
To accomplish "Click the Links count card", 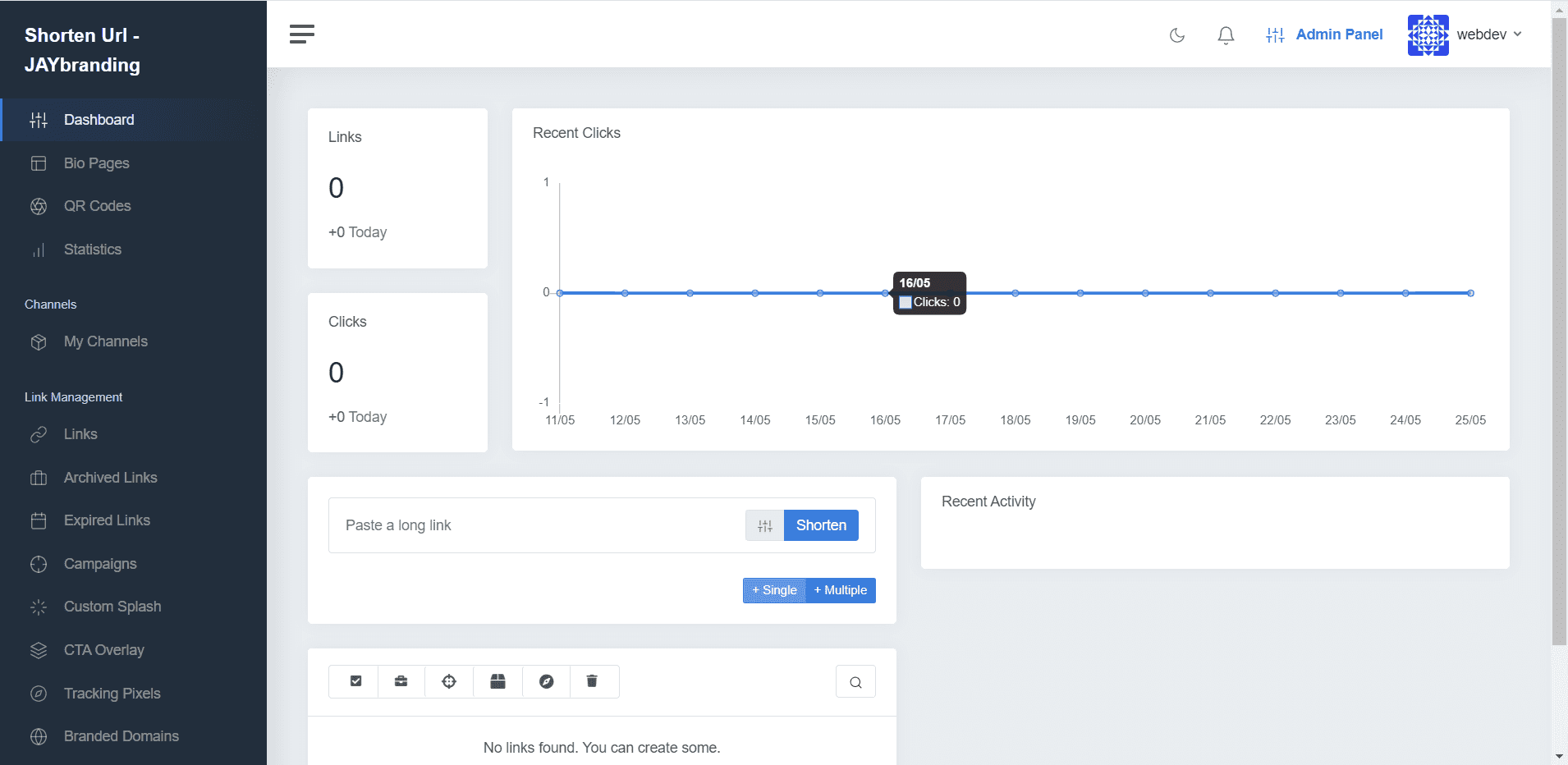I will pos(397,188).
